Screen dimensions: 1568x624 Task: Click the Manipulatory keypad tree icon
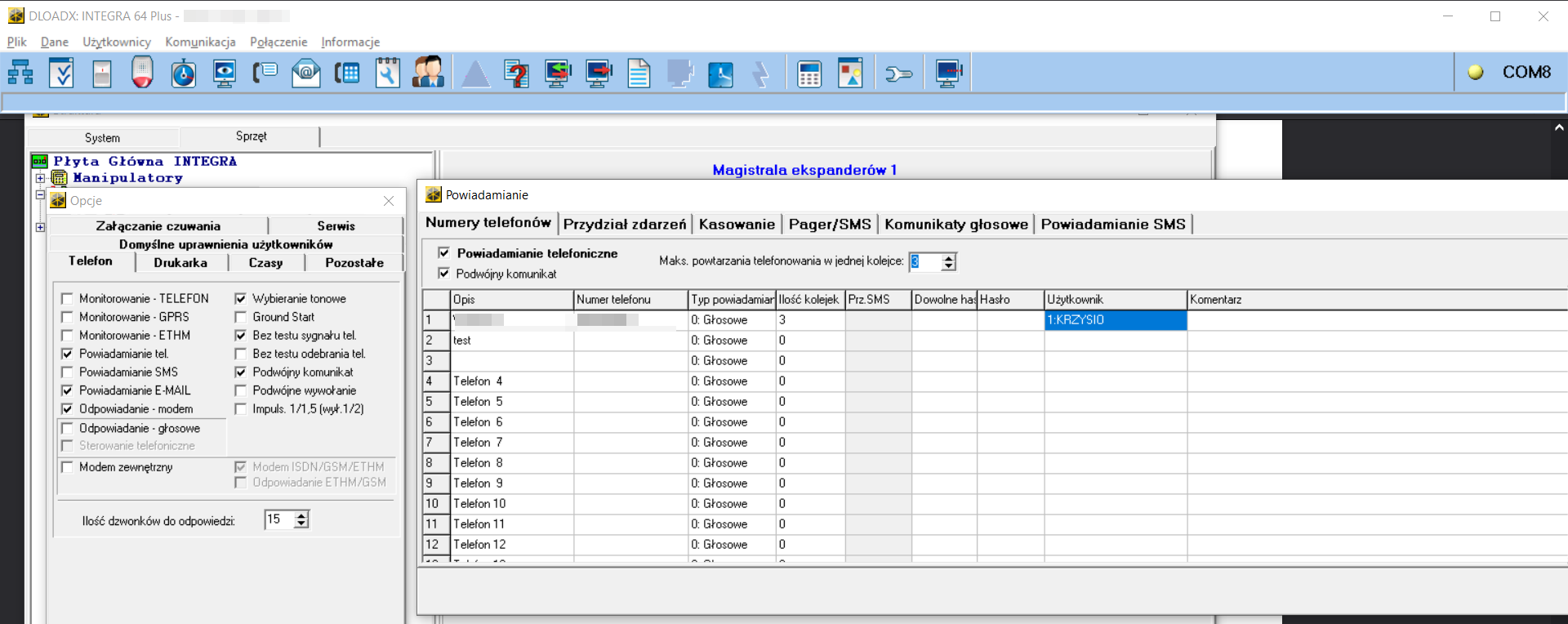[x=60, y=177]
